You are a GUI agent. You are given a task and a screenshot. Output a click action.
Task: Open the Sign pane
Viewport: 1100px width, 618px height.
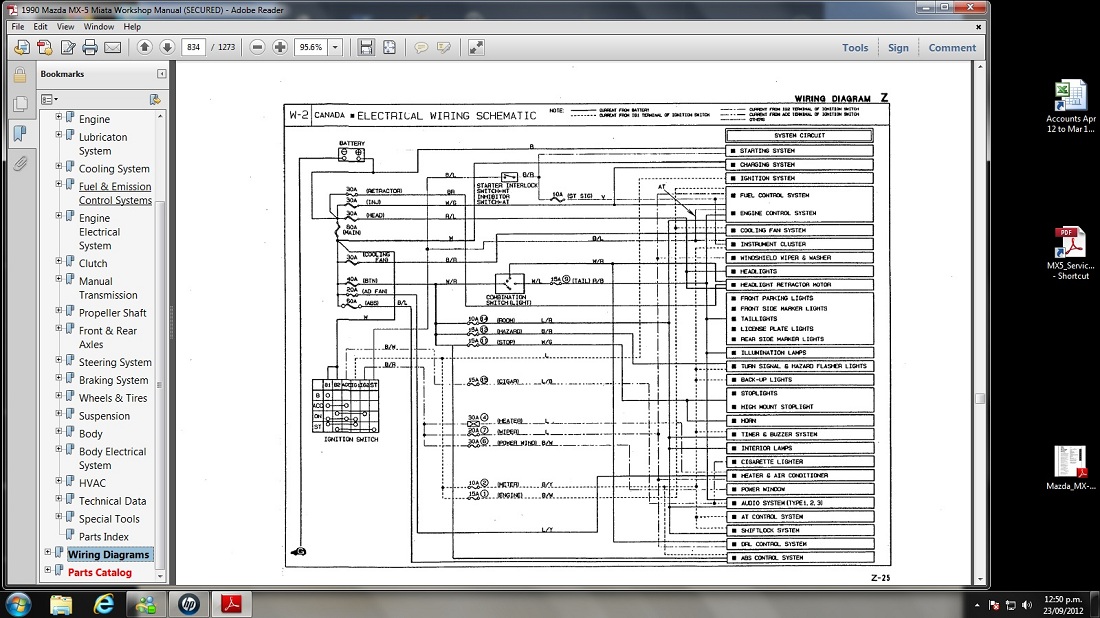coord(898,48)
